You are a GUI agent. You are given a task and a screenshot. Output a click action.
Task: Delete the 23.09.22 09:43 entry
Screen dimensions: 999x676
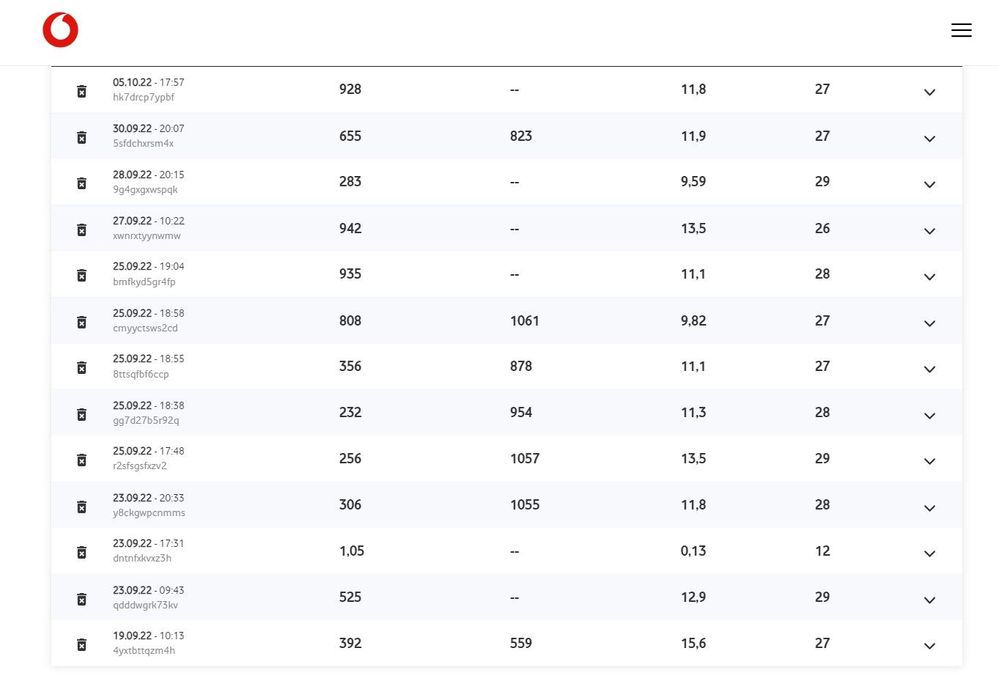click(x=82, y=598)
